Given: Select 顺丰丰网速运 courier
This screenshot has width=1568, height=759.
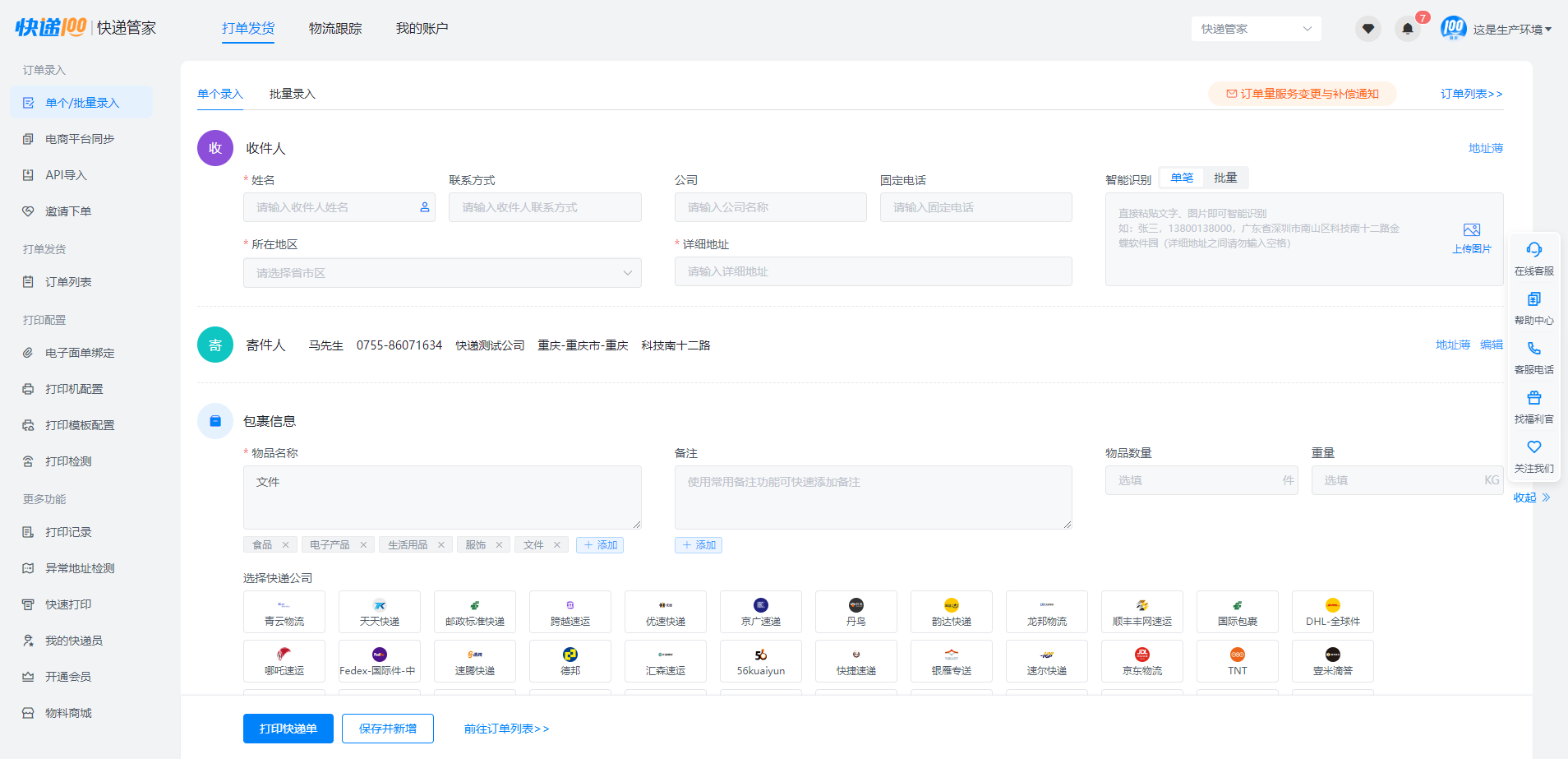Looking at the screenshot, I should pyautogui.click(x=1142, y=612).
